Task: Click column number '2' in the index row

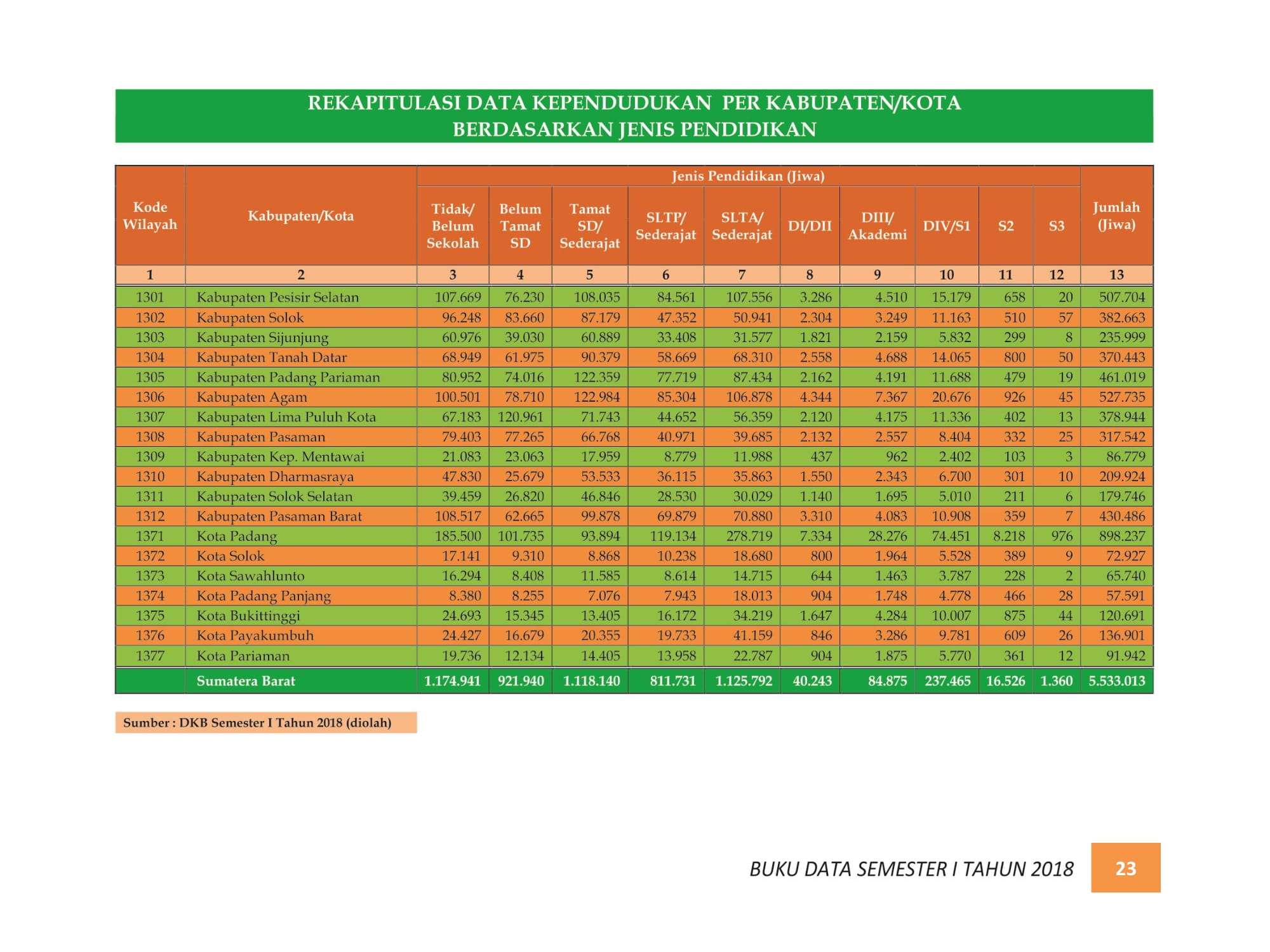Action: pyautogui.click(x=300, y=275)
